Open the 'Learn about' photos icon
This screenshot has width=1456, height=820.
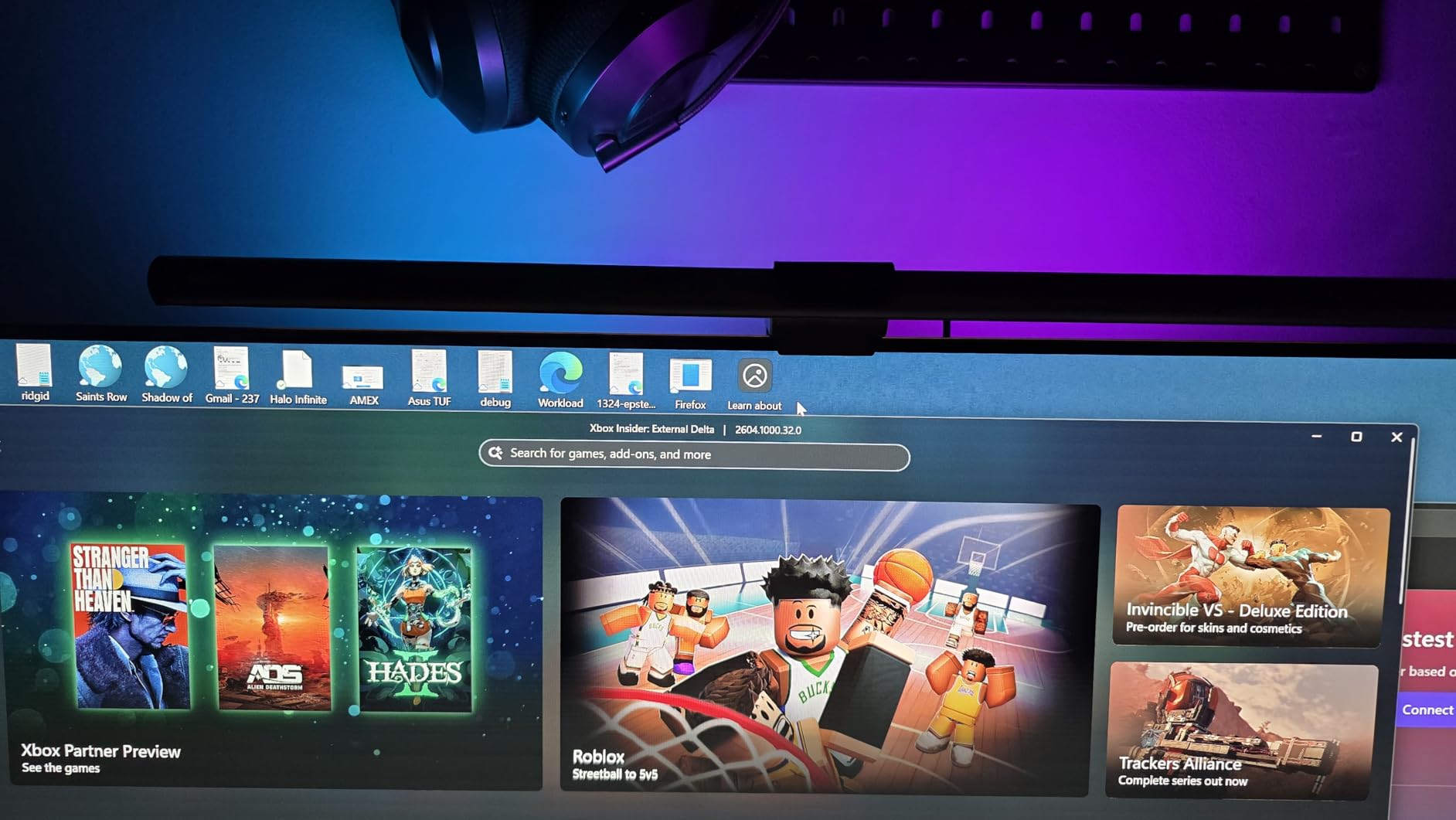point(754,376)
